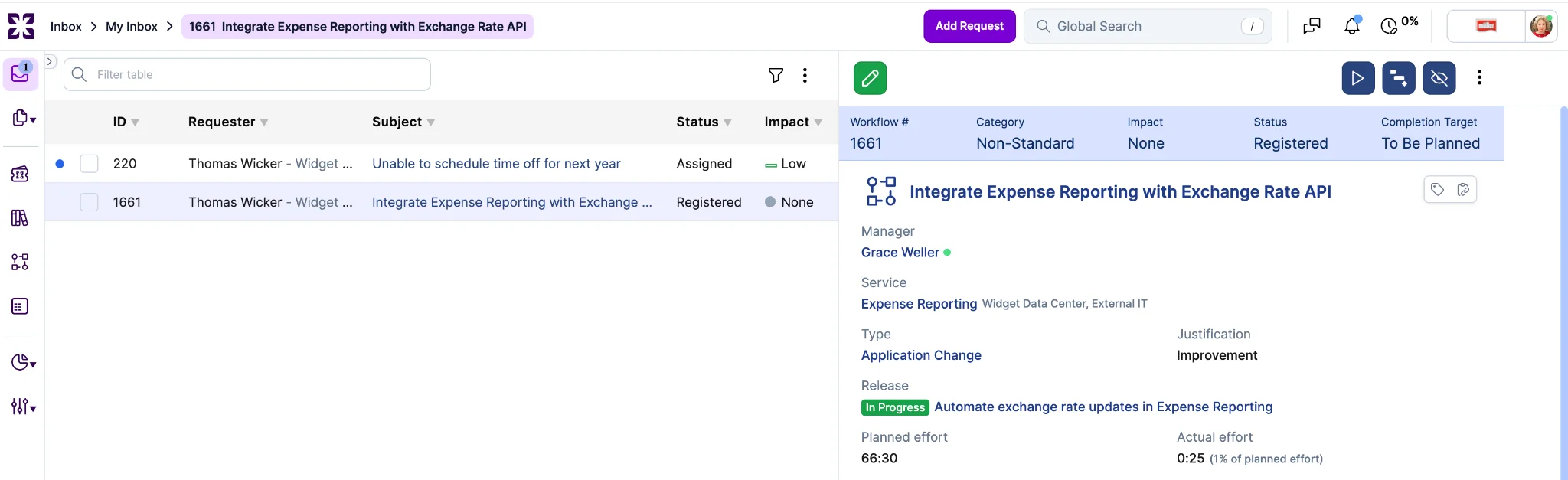Click the Global Search field
This screenshot has height=480, width=1568.
click(1148, 26)
